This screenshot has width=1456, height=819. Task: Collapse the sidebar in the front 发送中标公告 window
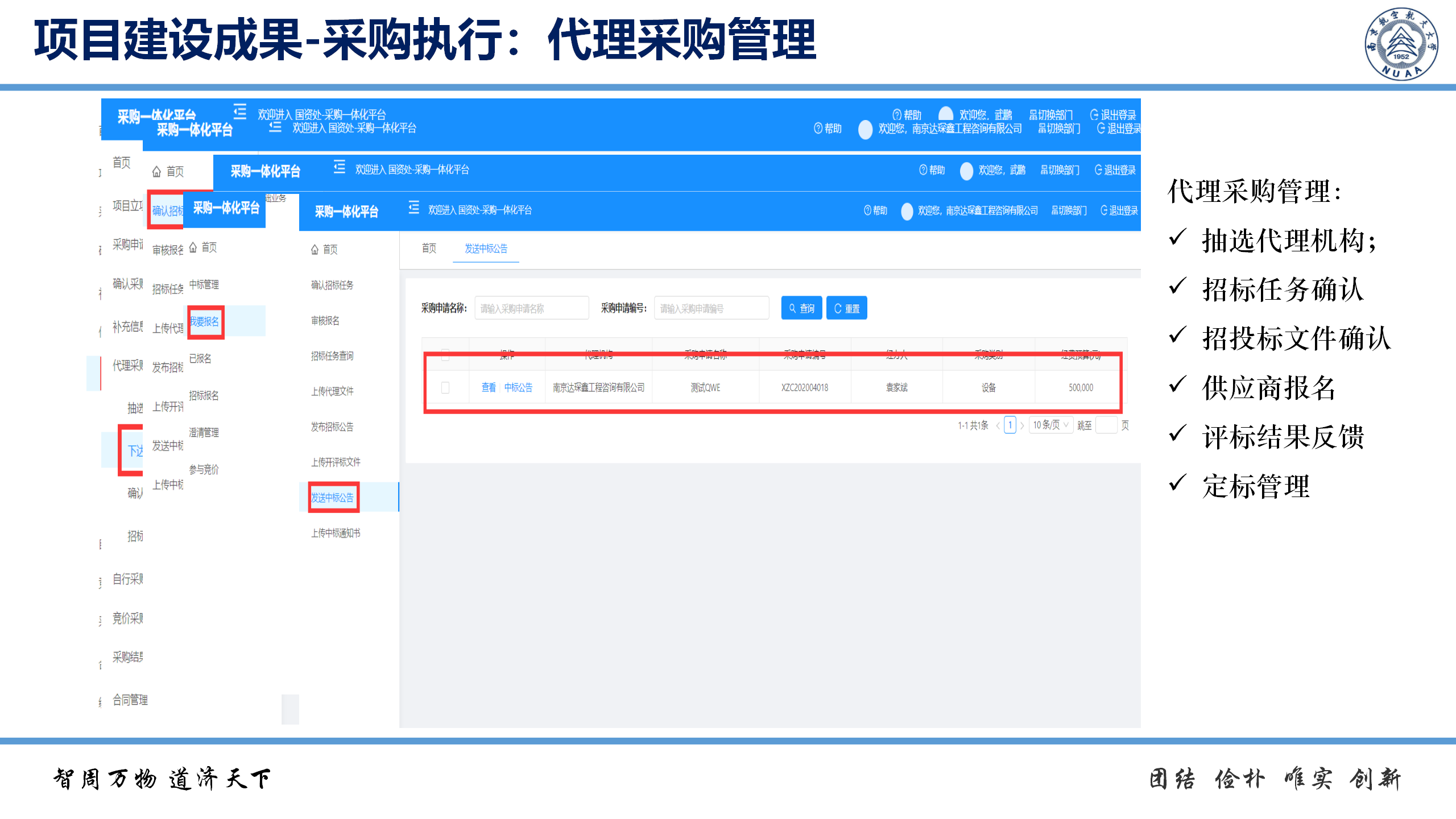pos(414,208)
